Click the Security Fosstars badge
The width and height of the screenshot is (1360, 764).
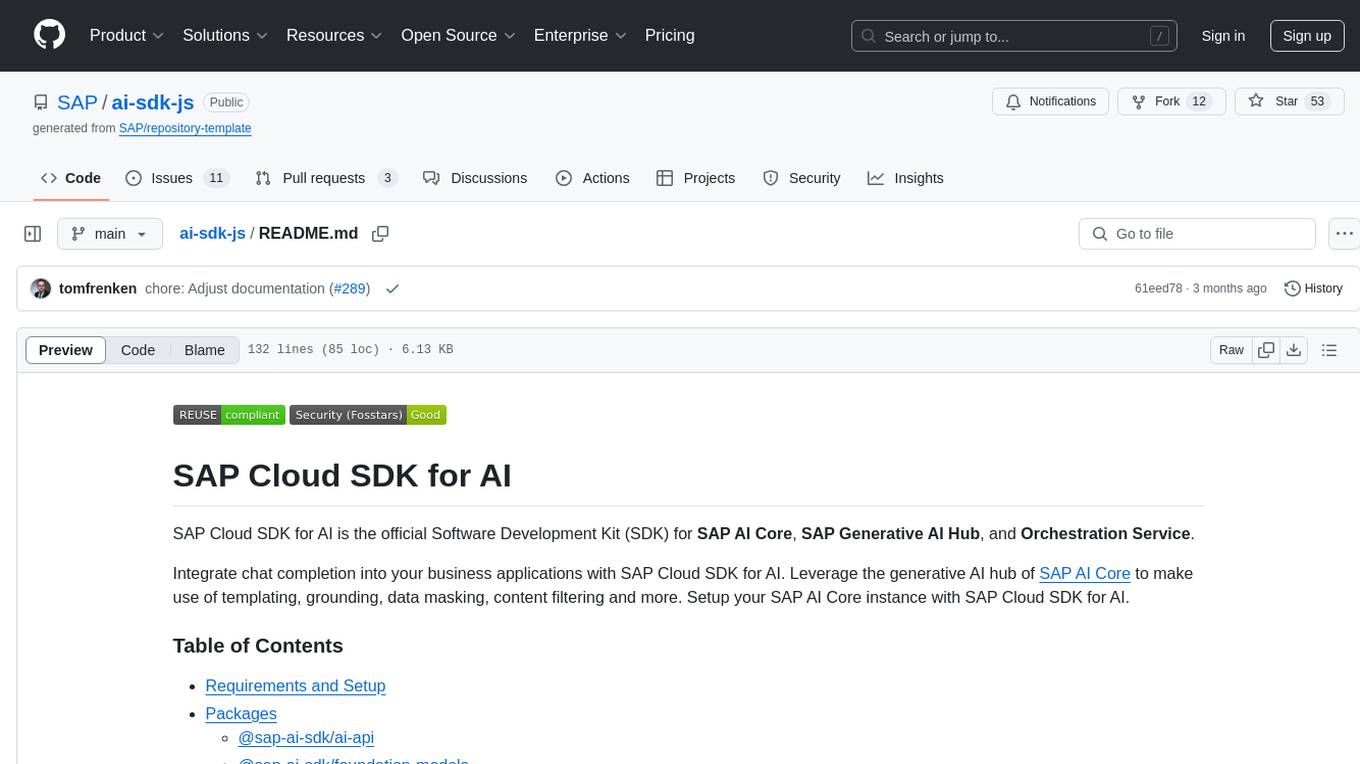click(x=367, y=415)
